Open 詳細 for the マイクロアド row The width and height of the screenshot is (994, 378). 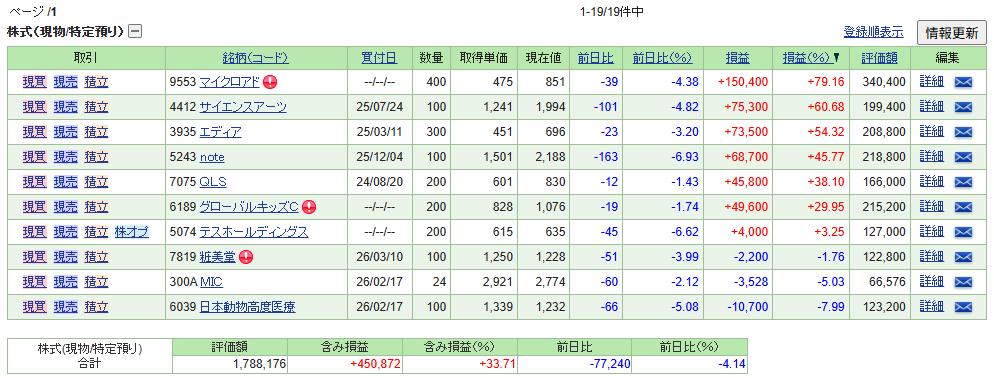tap(931, 82)
